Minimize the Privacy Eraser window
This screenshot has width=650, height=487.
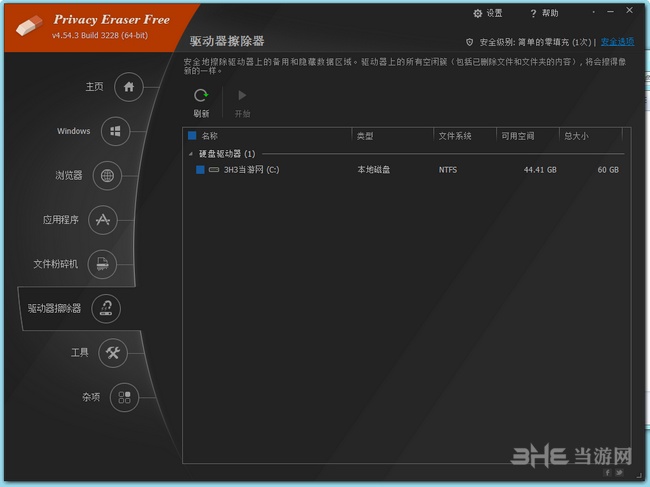(610, 12)
